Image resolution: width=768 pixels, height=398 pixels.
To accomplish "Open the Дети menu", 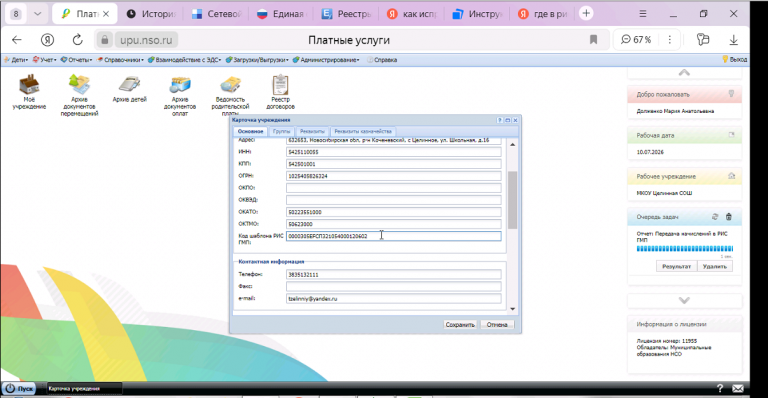I will tap(16, 60).
